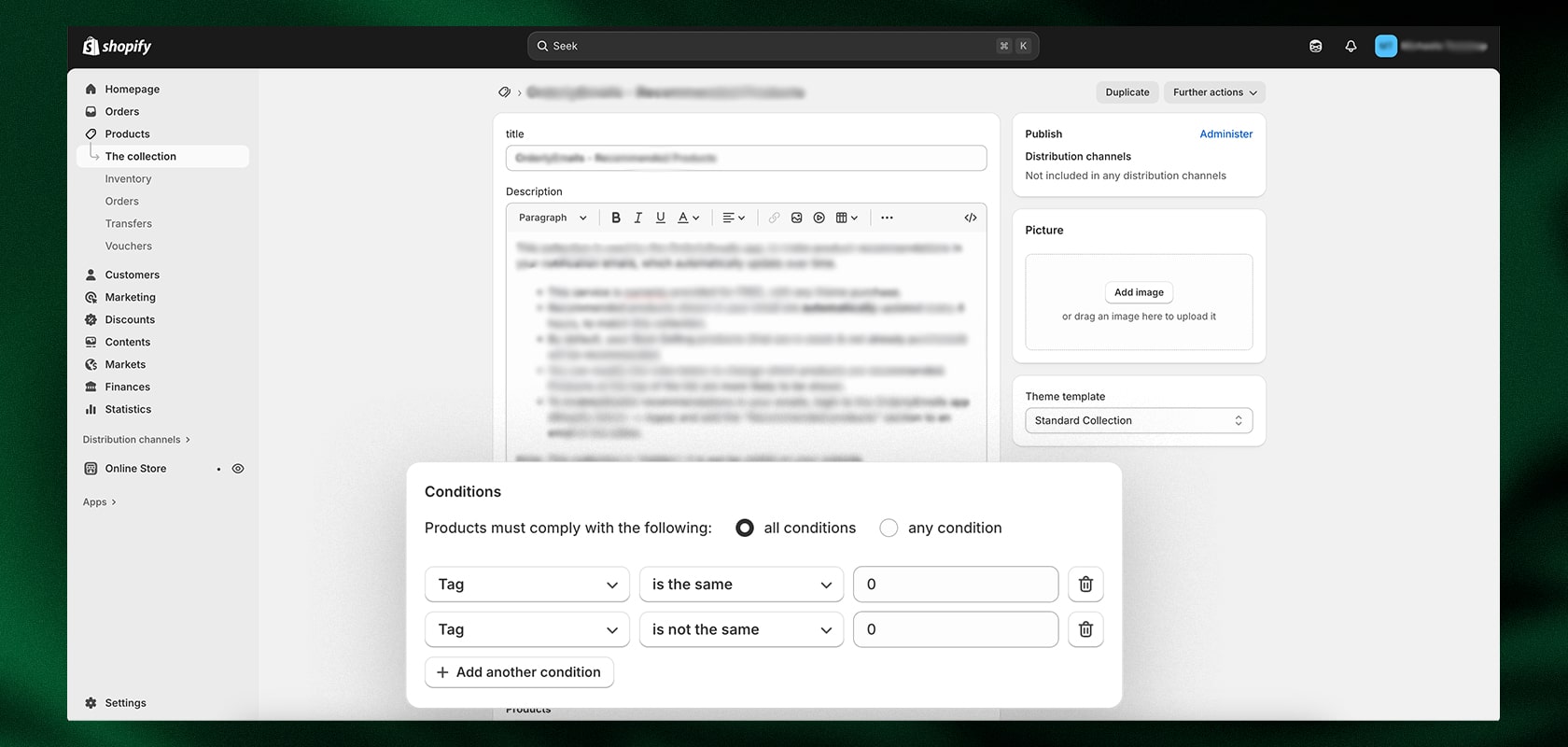The width and height of the screenshot is (1568, 747).
Task: Toggle underline formatting
Action: (661, 218)
